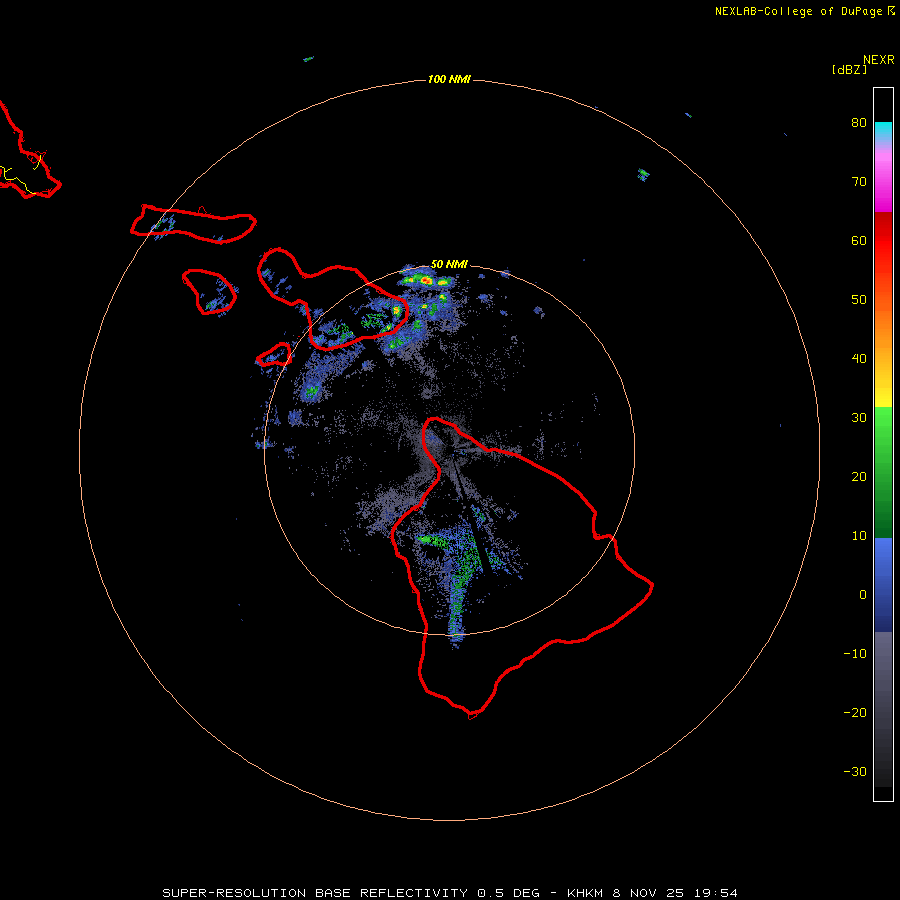Click the gray -15 dBZ band of the colorbar
This screenshot has width=900, height=900.
883,683
